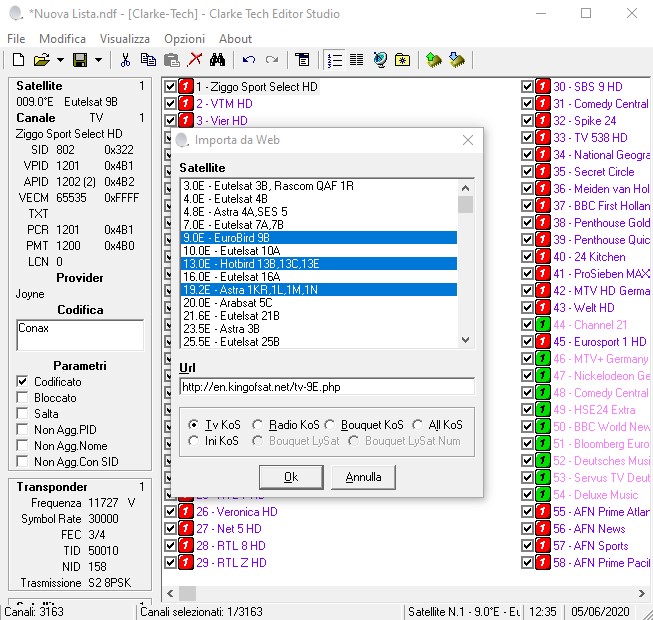Click the Annulla button

pos(364,477)
